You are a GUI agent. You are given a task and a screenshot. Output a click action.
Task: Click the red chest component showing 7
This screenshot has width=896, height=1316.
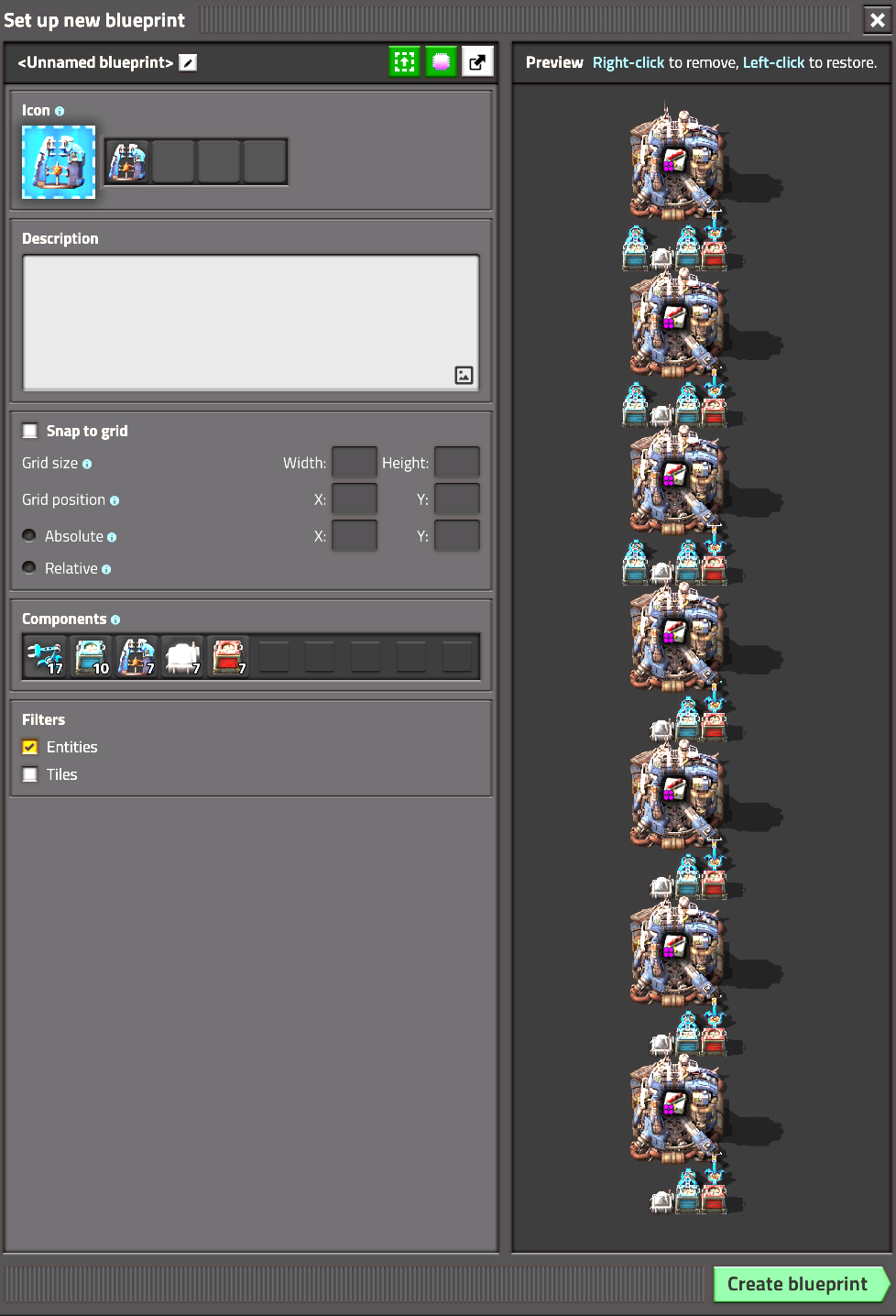pos(228,656)
